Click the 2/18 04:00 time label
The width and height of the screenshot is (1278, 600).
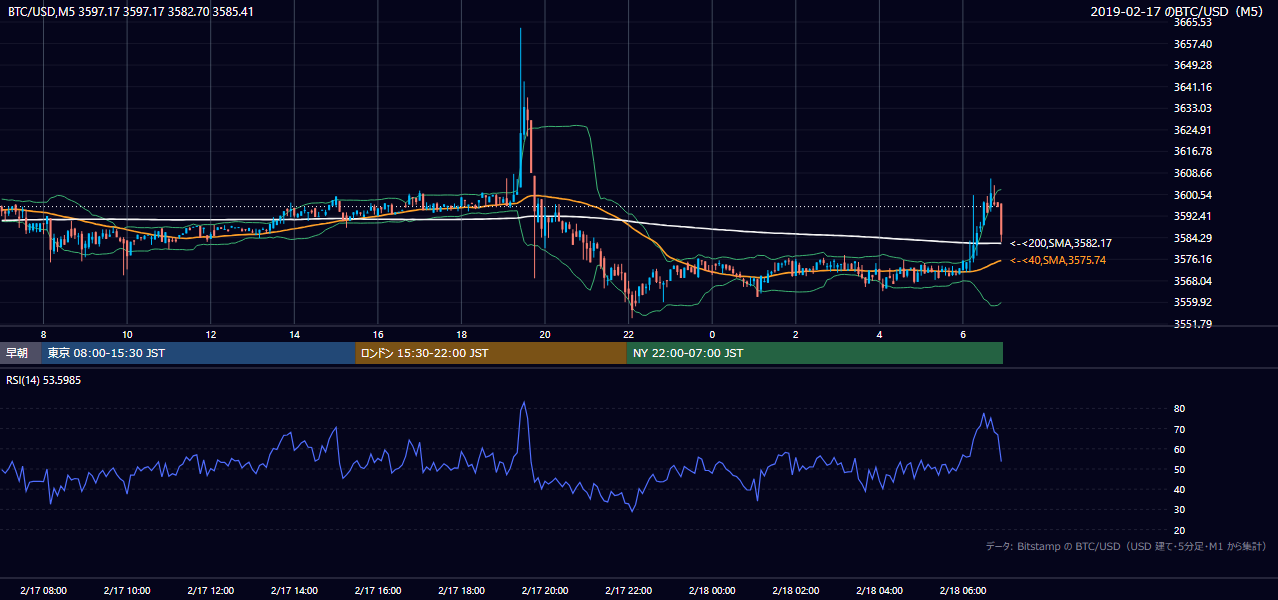[x=879, y=591]
